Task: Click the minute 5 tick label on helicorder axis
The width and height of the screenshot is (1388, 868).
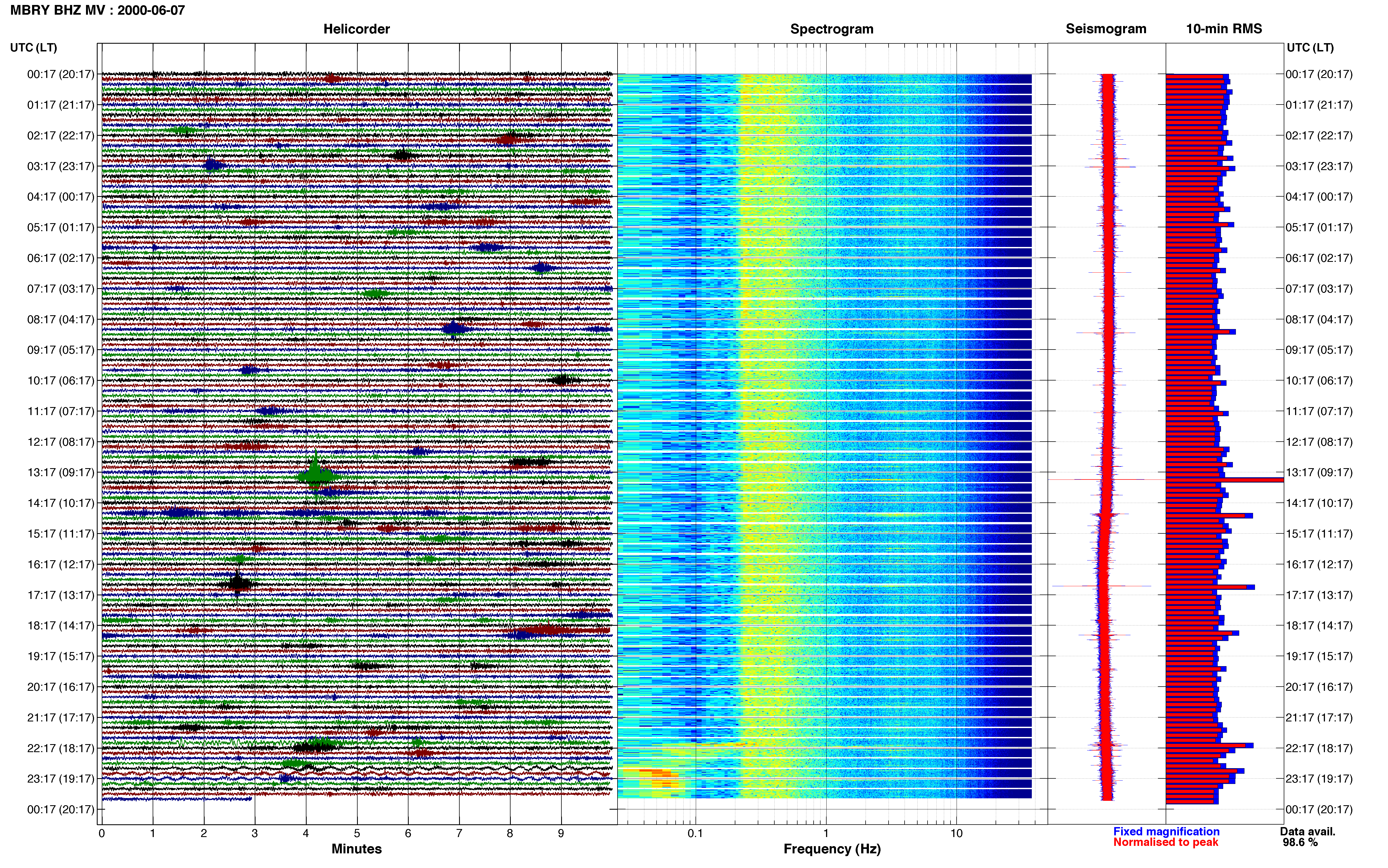Action: 356,833
